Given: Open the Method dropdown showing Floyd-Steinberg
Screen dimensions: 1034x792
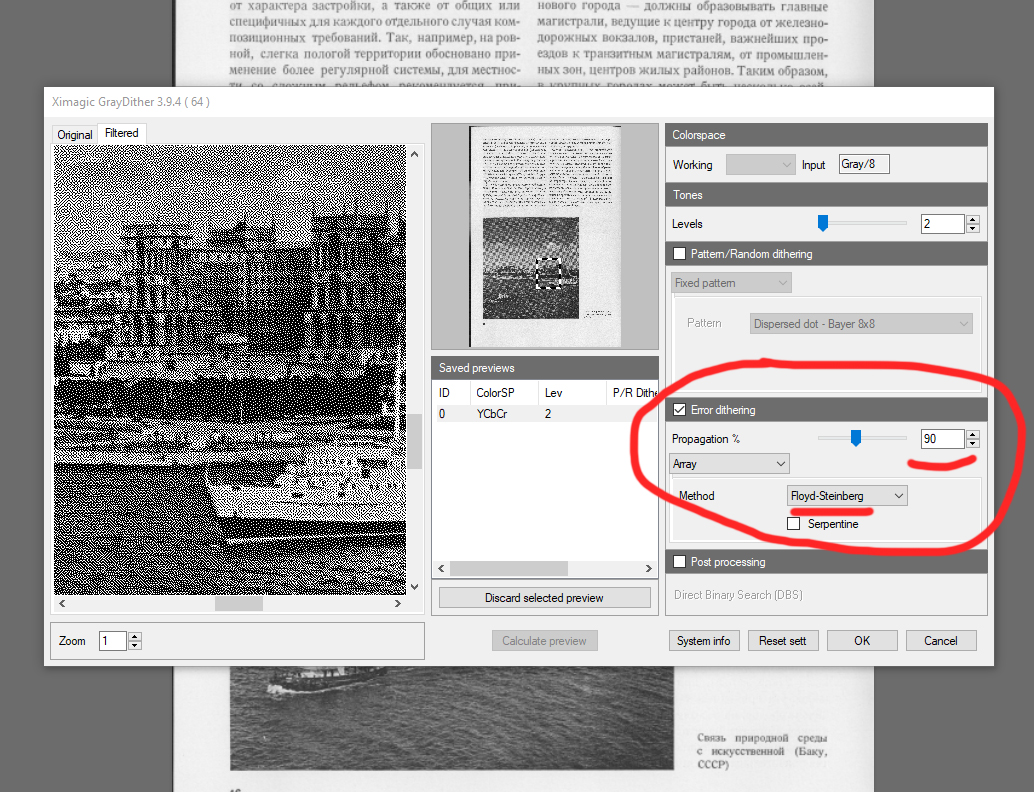Looking at the screenshot, I should pos(847,496).
